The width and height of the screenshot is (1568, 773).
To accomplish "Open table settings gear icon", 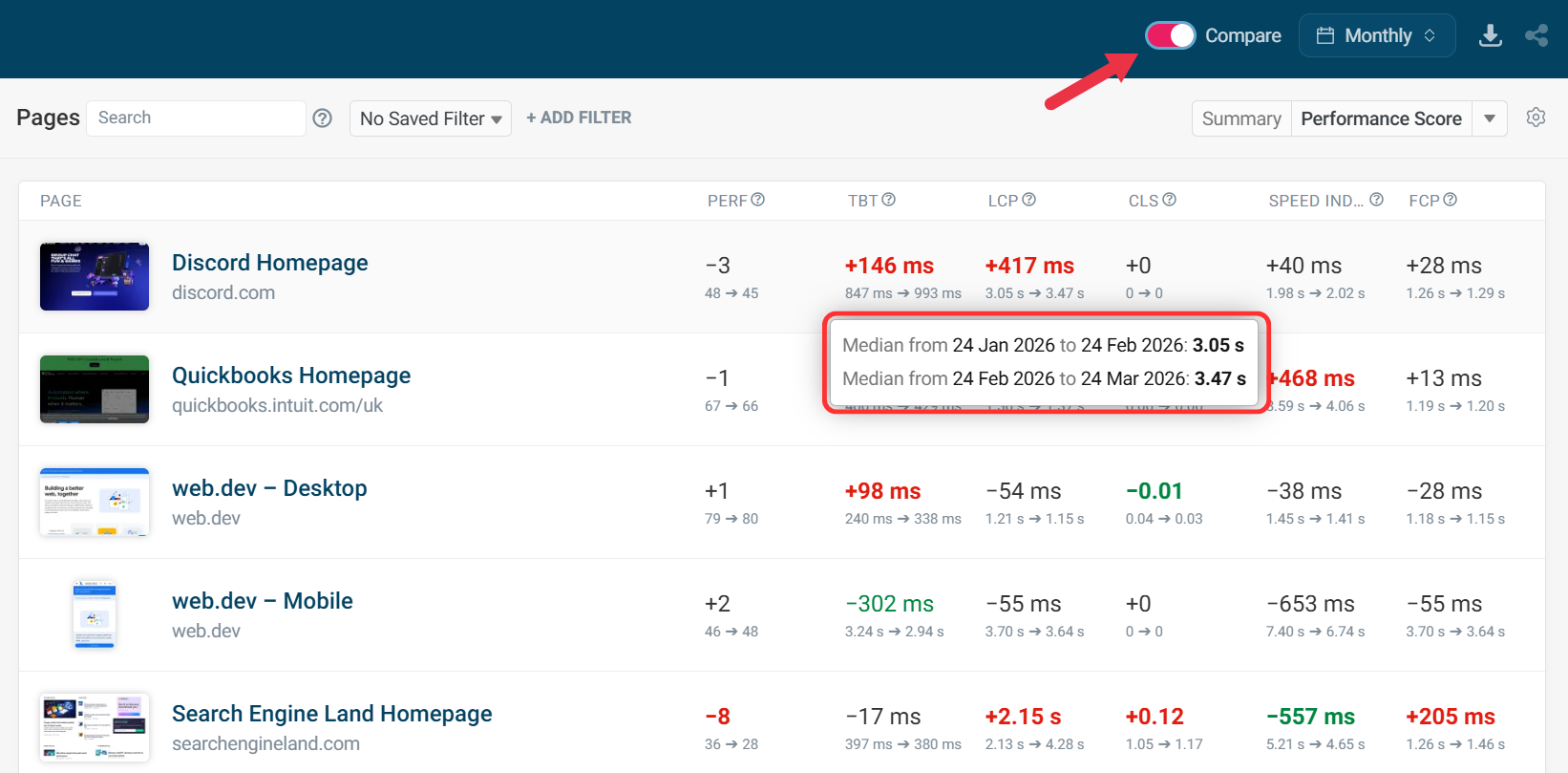I will [1536, 118].
